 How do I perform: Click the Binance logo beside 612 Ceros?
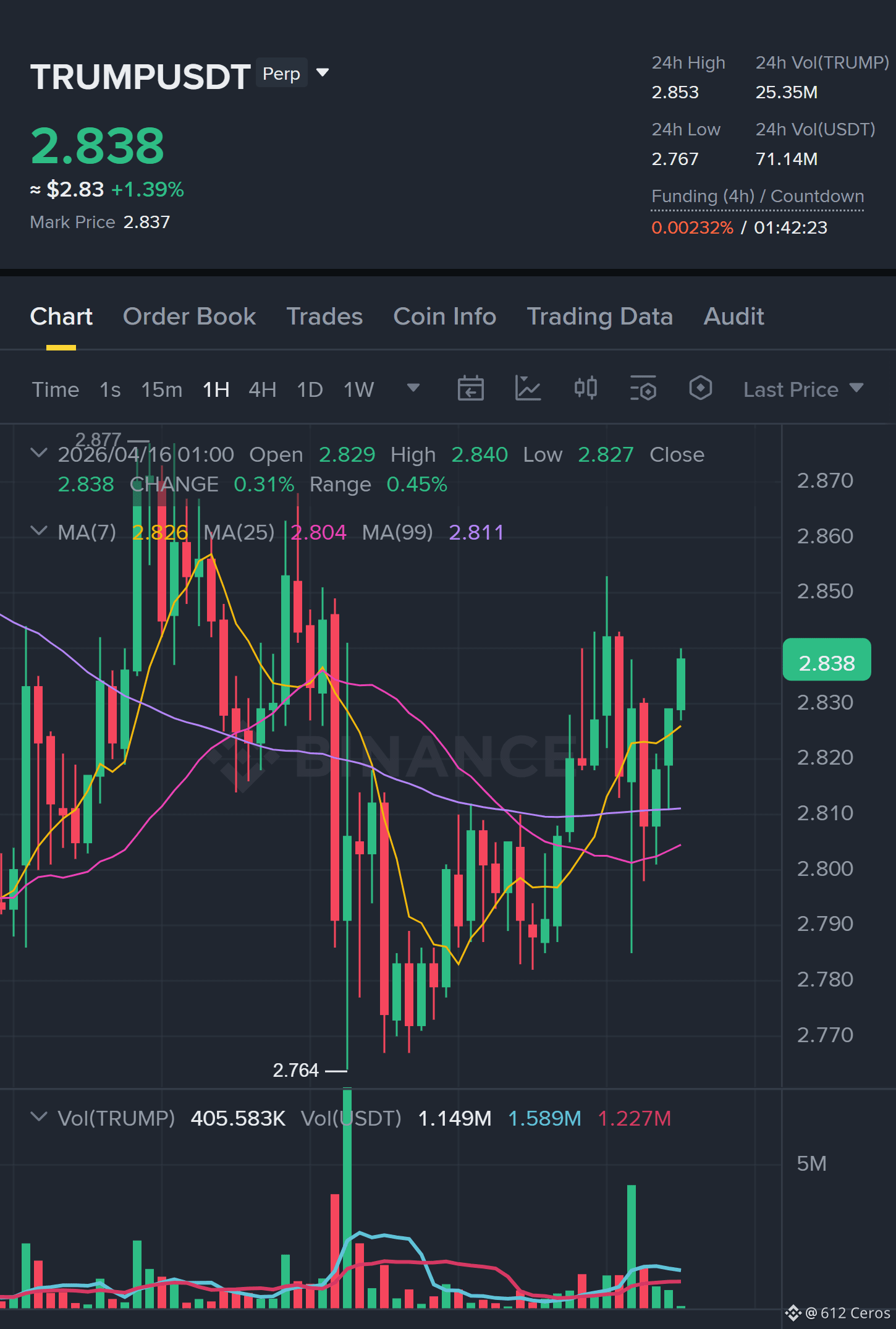point(793,1313)
